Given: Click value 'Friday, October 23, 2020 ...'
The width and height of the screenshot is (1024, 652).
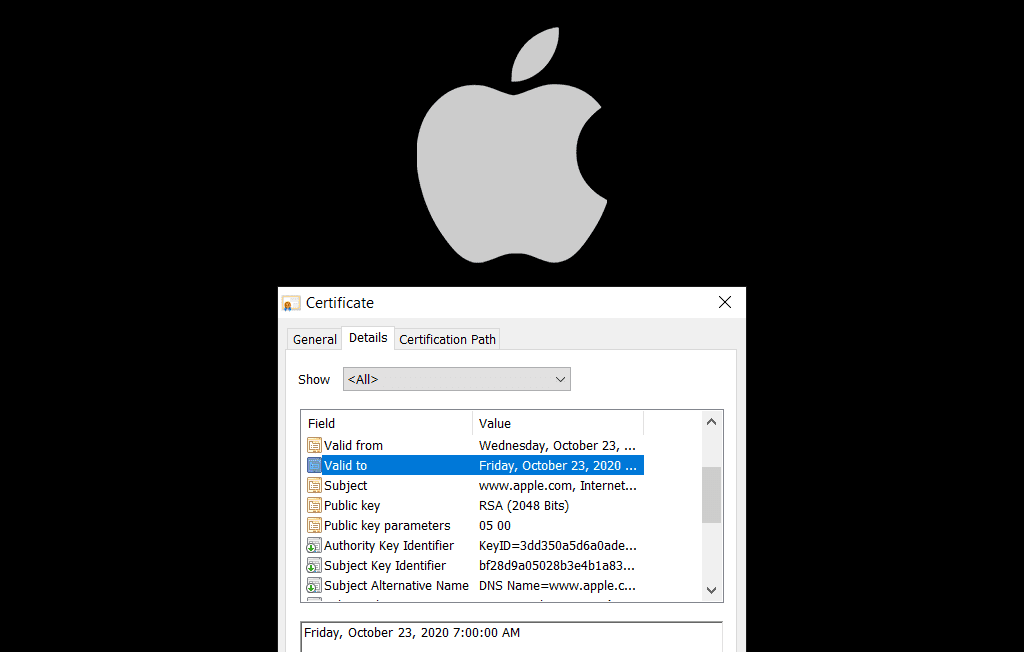Looking at the screenshot, I should [558, 465].
